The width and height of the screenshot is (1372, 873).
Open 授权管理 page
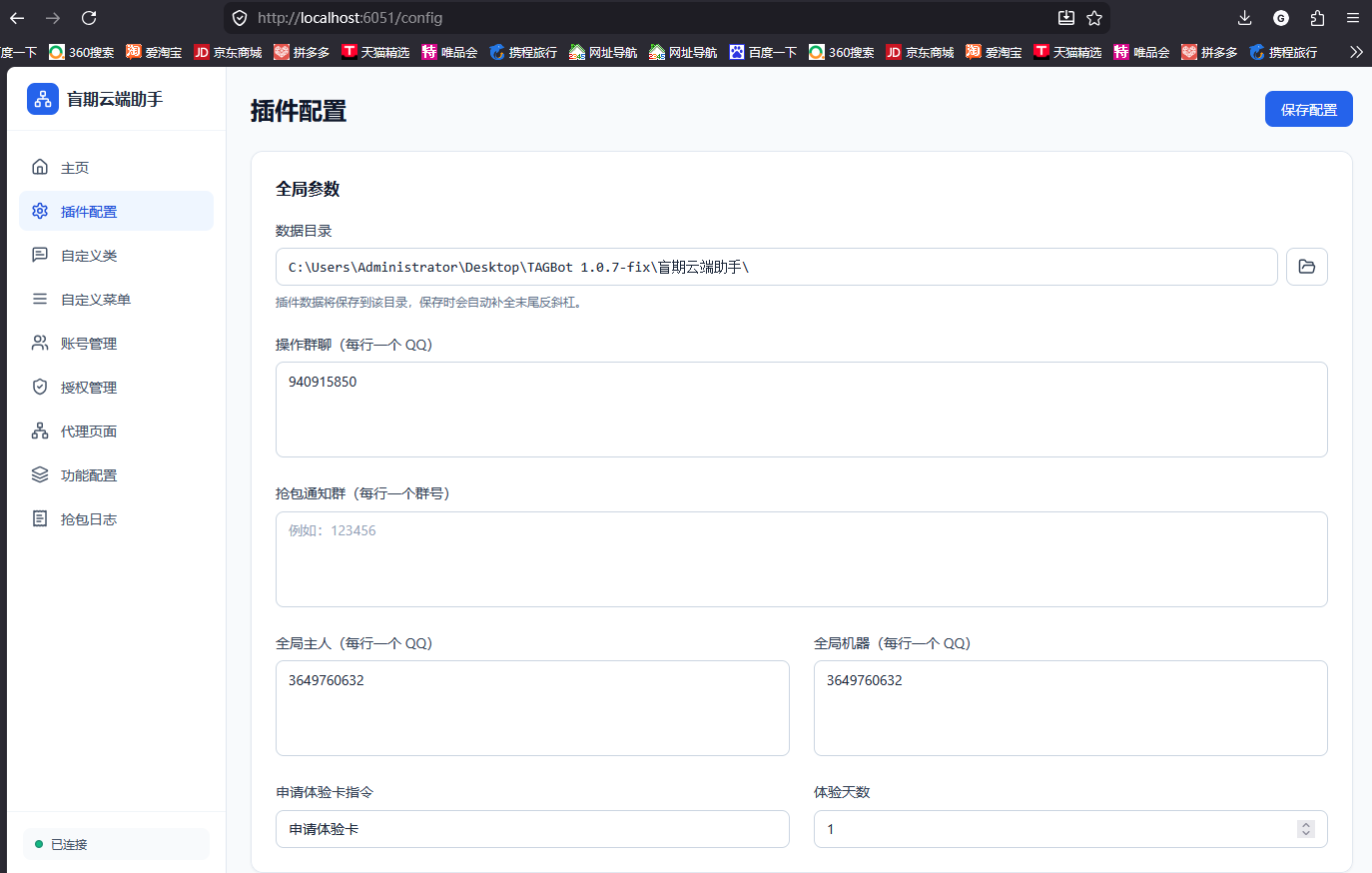coord(116,387)
